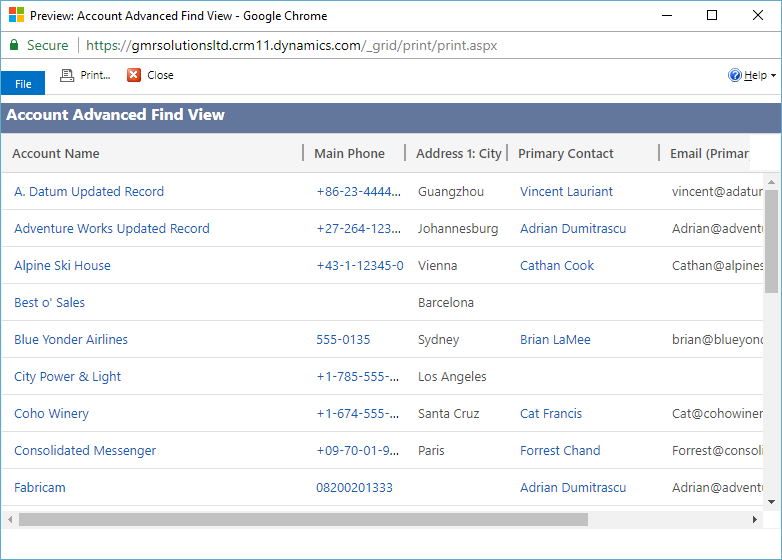Select the Sydney city cell
This screenshot has width=782, height=560.
438,340
